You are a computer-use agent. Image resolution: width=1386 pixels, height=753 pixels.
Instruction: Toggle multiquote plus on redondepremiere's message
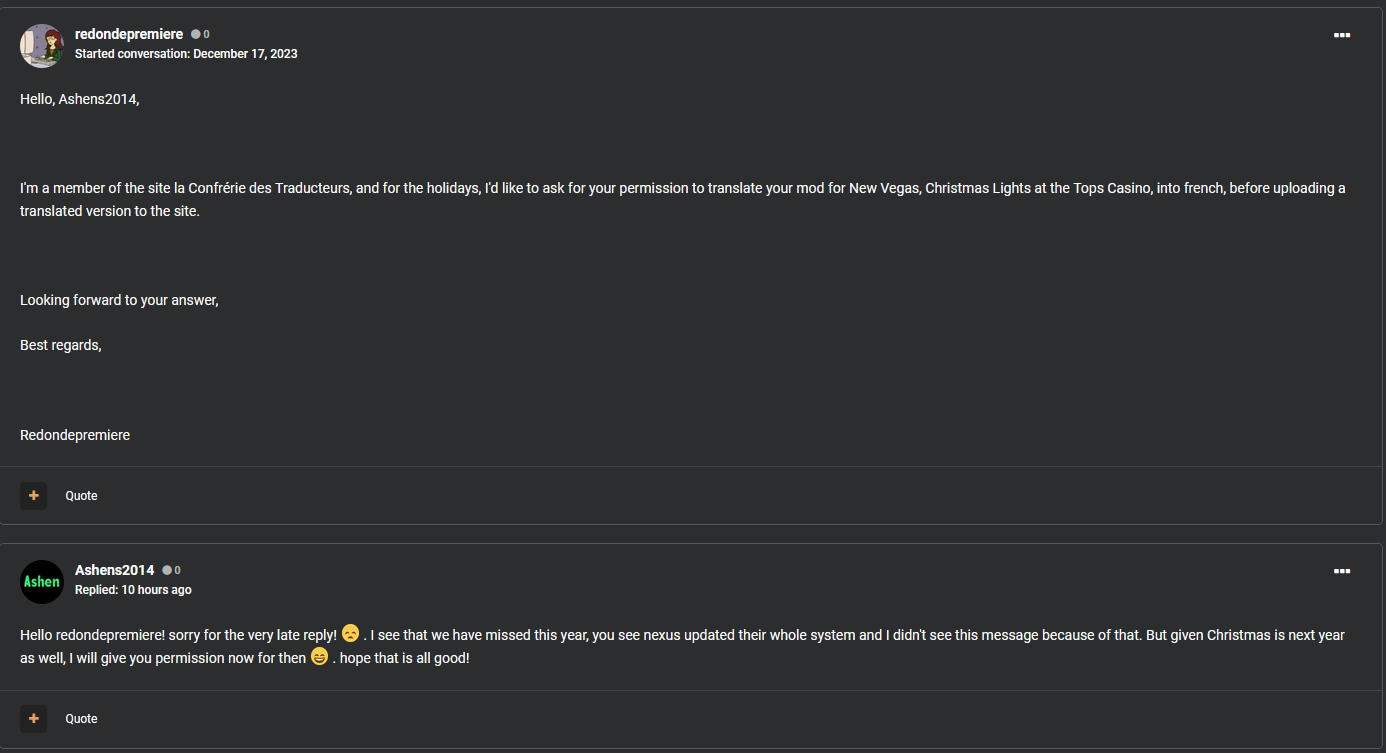pos(33,496)
